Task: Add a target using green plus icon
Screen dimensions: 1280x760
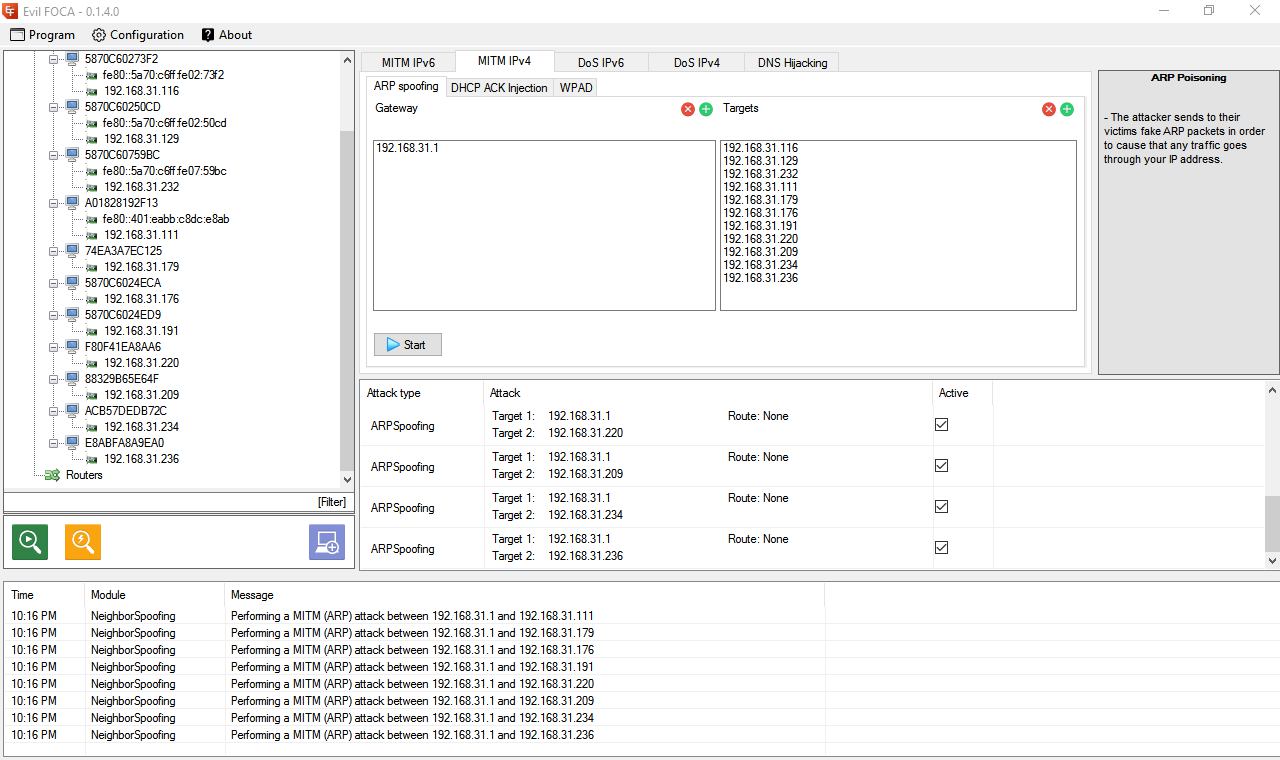Action: pyautogui.click(x=1067, y=109)
